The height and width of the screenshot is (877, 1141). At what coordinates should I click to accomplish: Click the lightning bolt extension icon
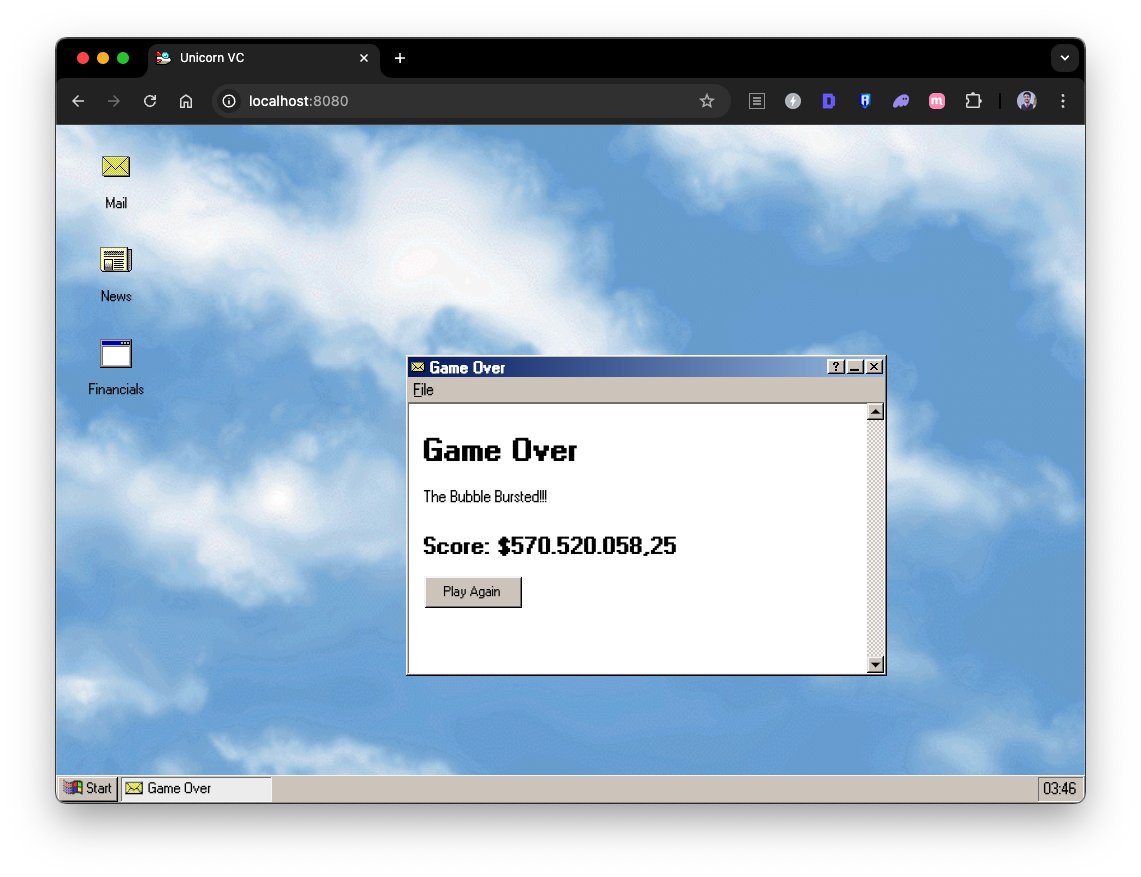pyautogui.click(x=792, y=101)
